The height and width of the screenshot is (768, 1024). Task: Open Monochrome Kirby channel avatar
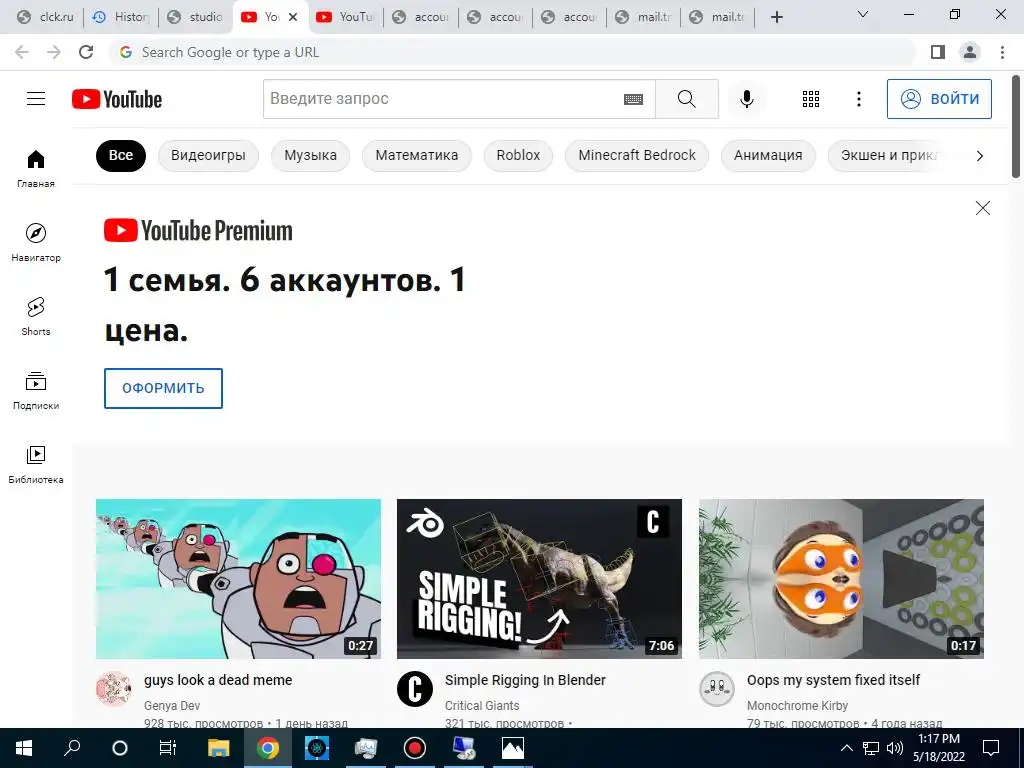pyautogui.click(x=716, y=688)
